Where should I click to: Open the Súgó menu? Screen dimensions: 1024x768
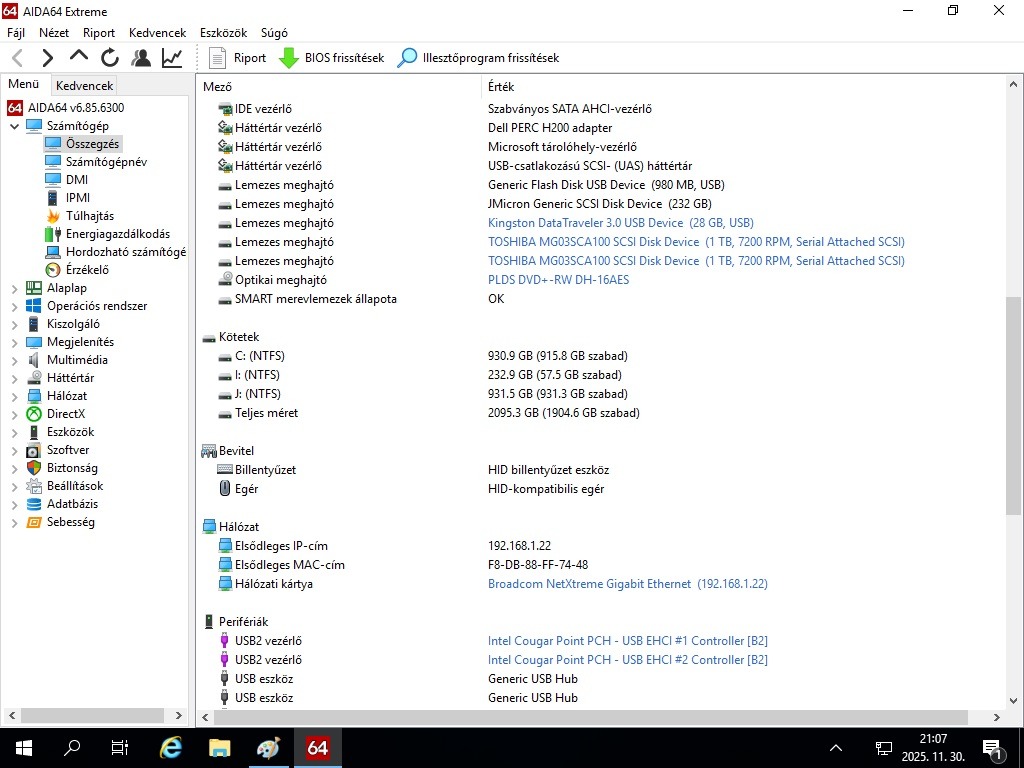274,33
